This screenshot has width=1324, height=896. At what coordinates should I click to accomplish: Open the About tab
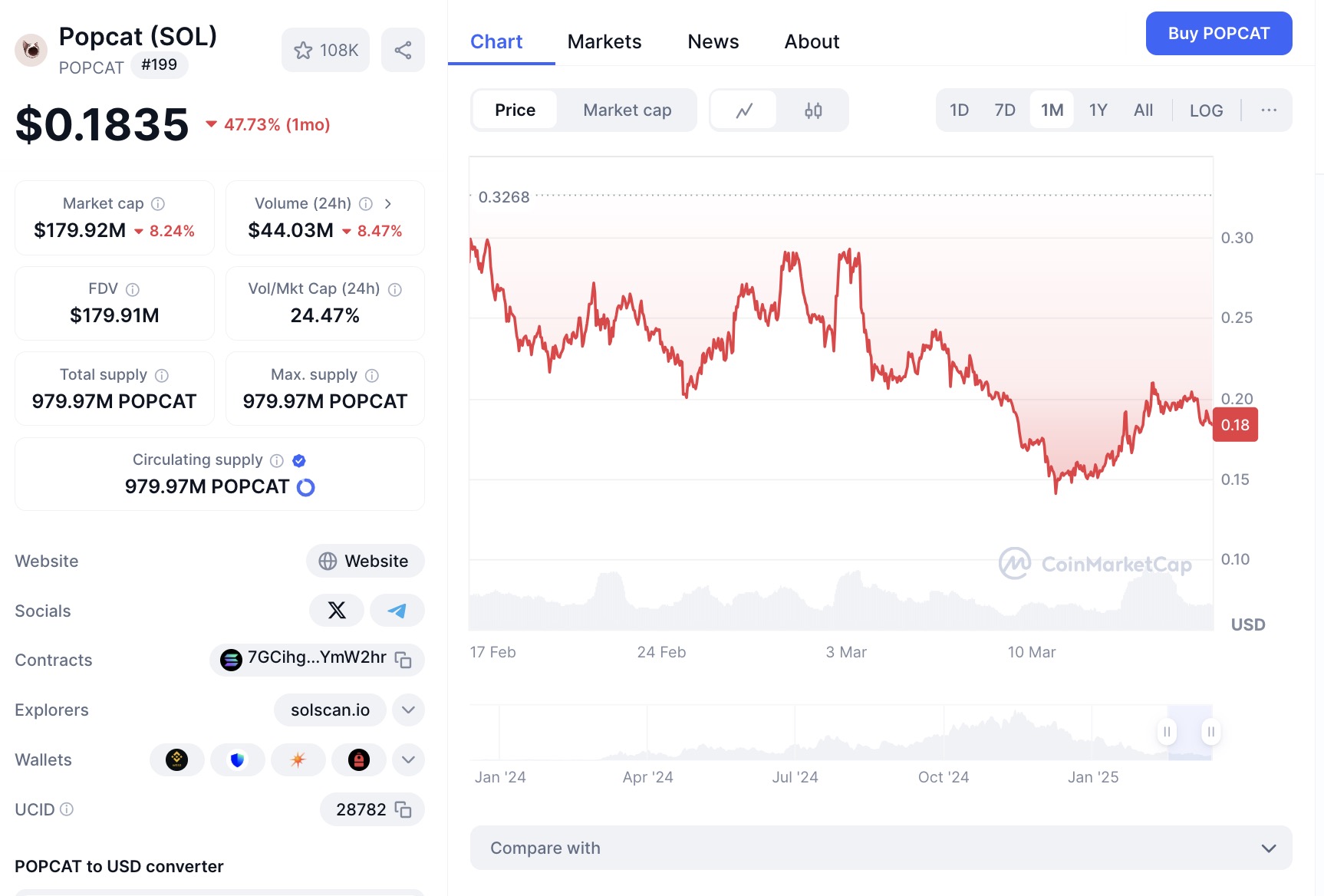pyautogui.click(x=812, y=41)
